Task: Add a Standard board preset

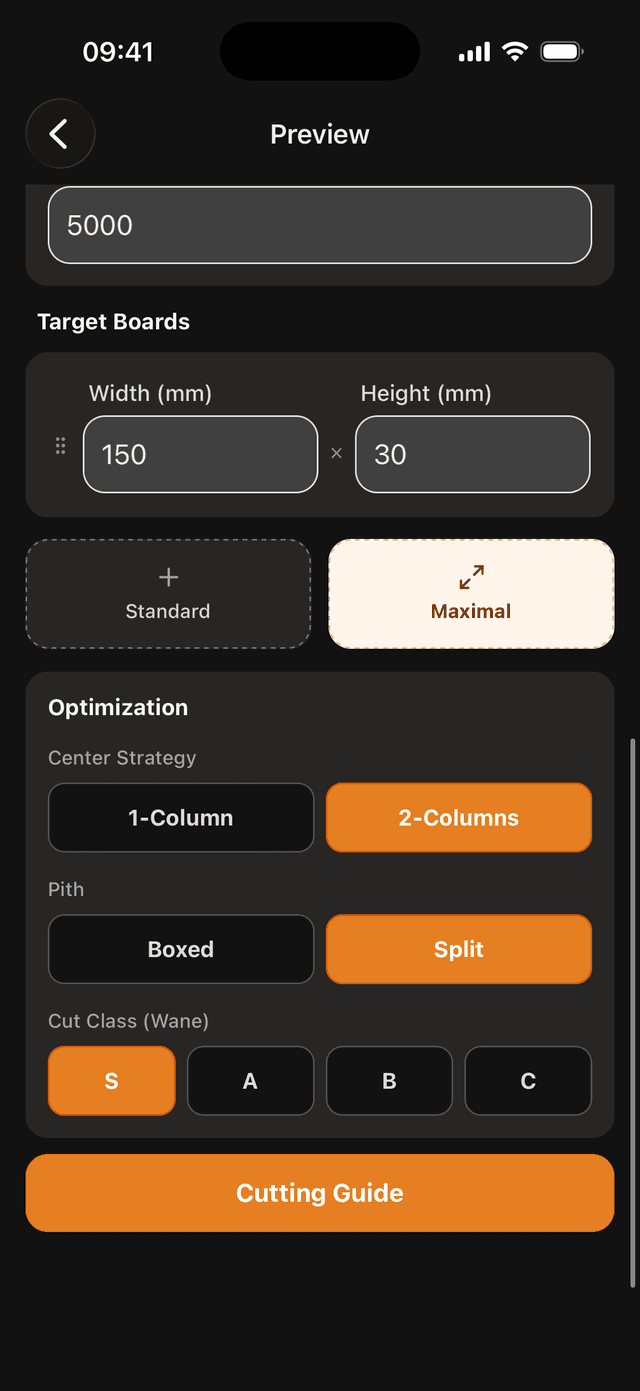Action: pyautogui.click(x=167, y=593)
